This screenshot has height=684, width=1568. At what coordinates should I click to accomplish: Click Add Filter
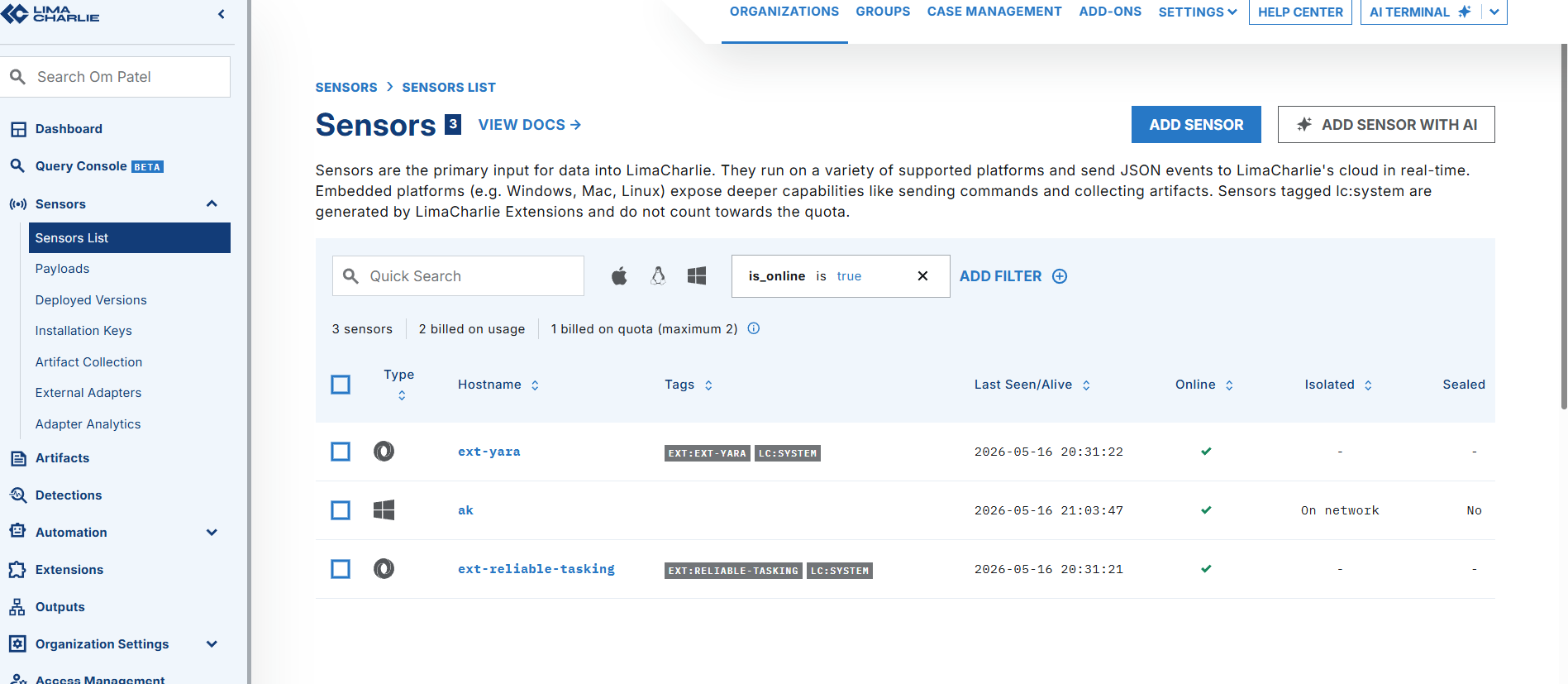tap(1000, 276)
